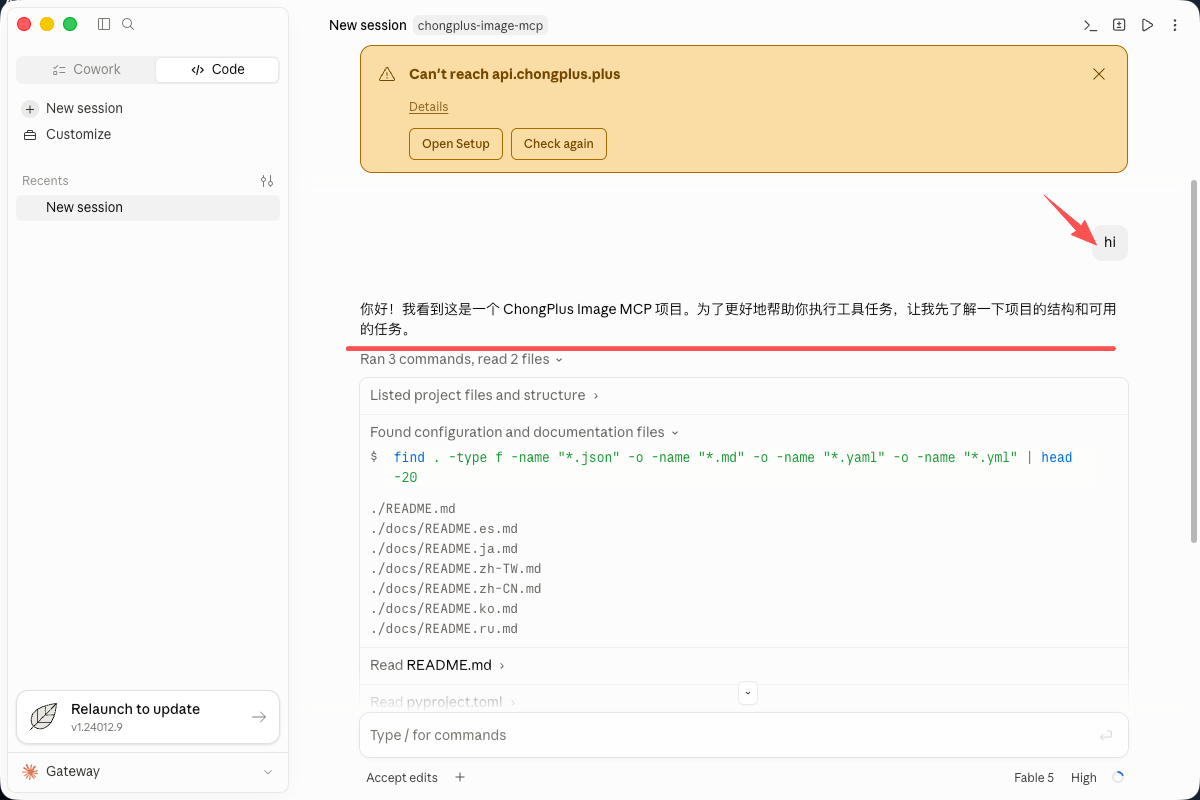Click the arrow icon on Relaunch to update
The width and height of the screenshot is (1200, 800).
(259, 717)
